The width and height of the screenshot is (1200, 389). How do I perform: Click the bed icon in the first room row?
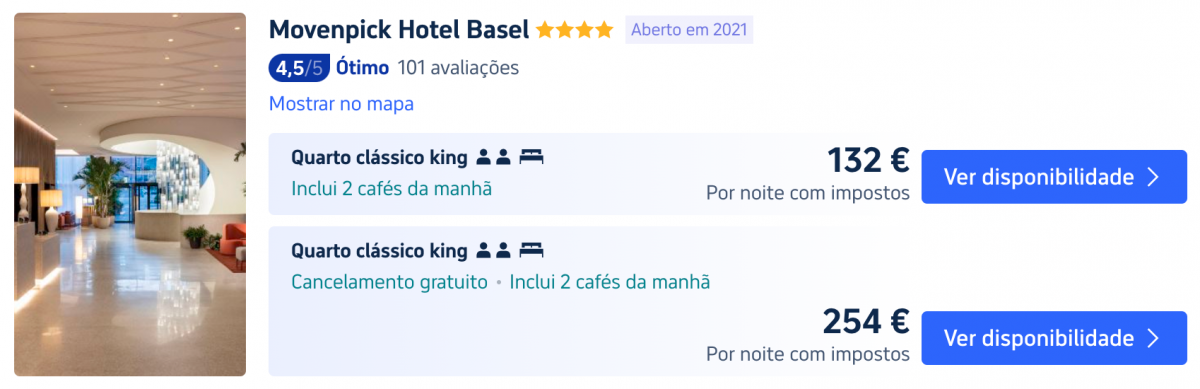tap(531, 157)
